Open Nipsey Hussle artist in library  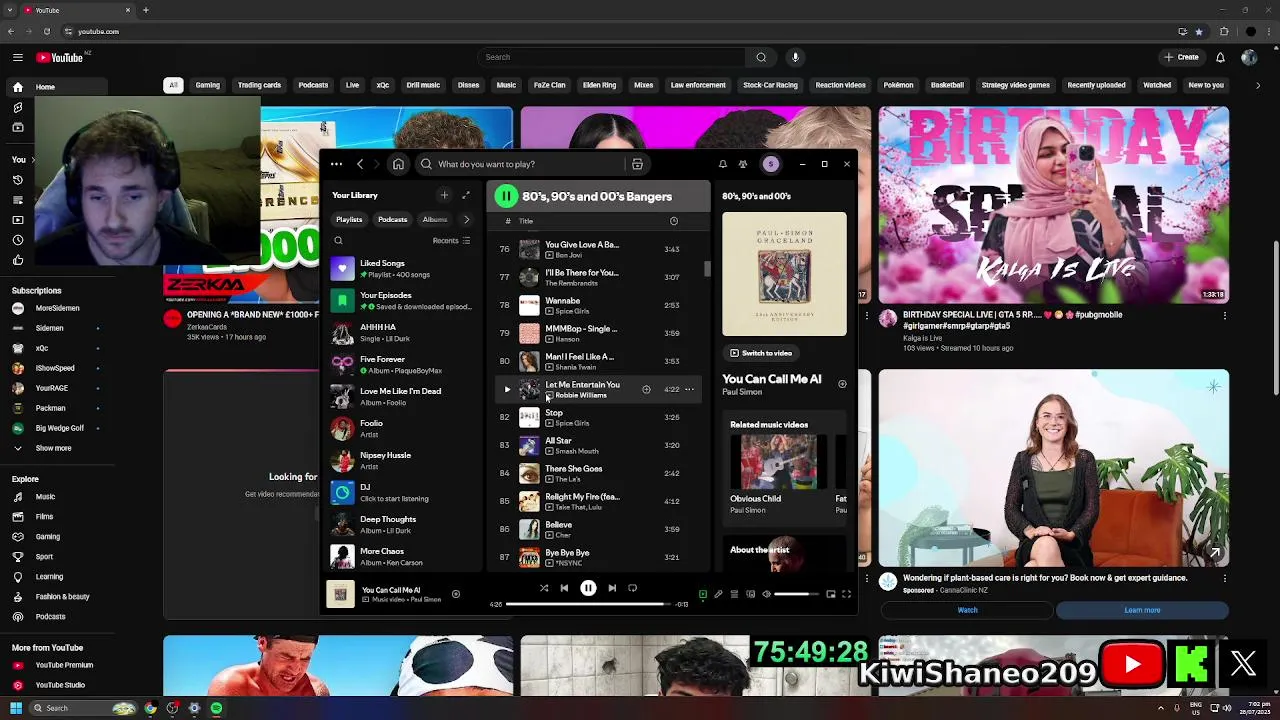pos(403,460)
